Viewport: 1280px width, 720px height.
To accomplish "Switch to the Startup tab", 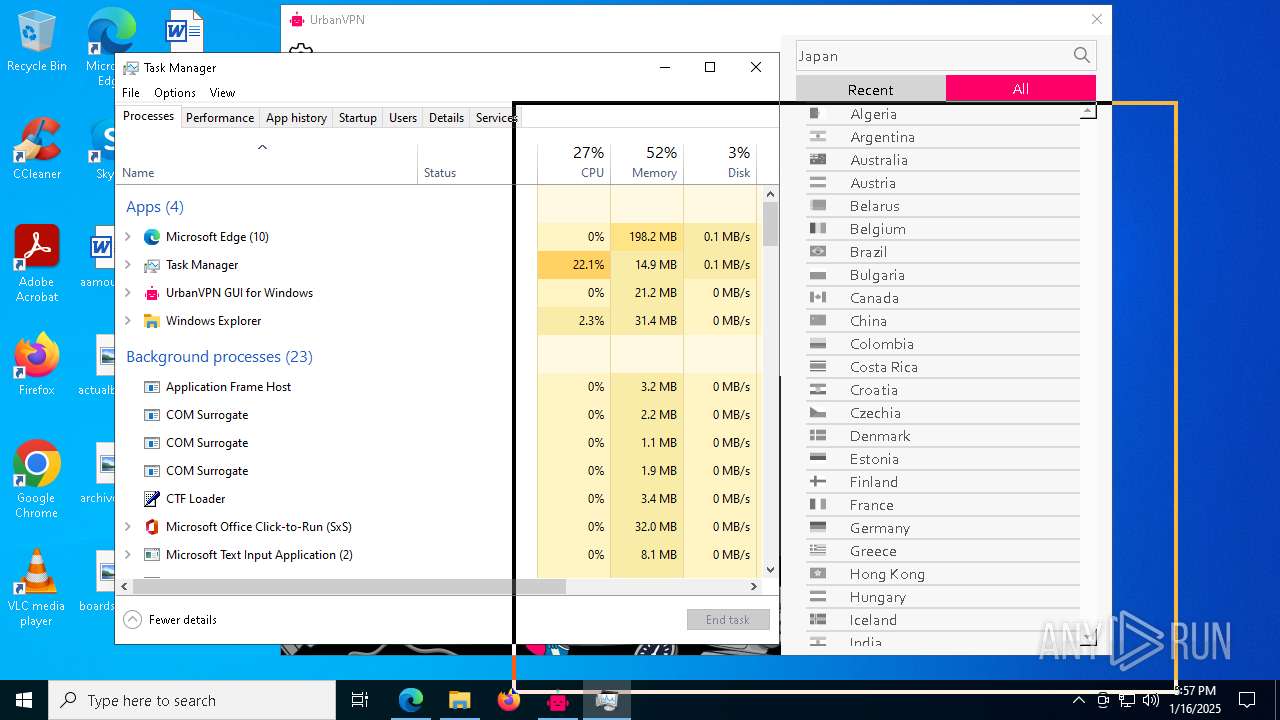I will point(357,118).
